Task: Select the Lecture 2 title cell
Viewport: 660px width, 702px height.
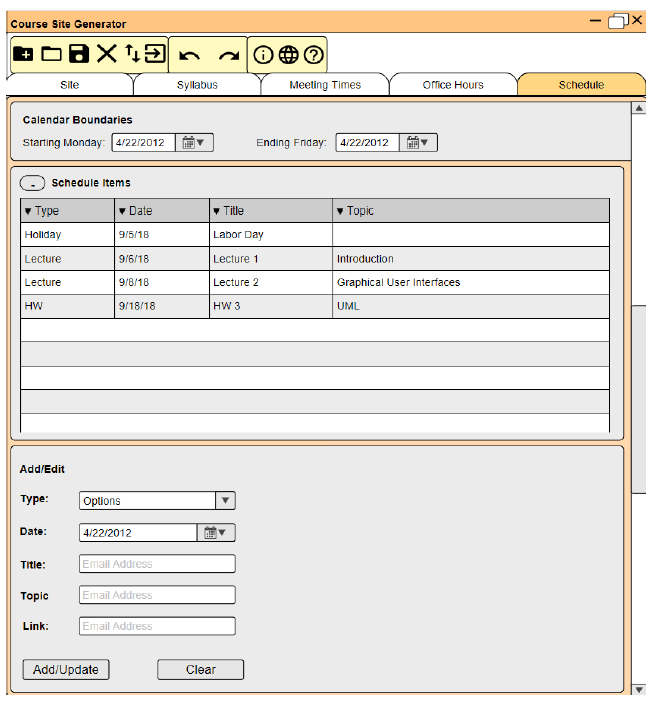Action: [x=271, y=283]
